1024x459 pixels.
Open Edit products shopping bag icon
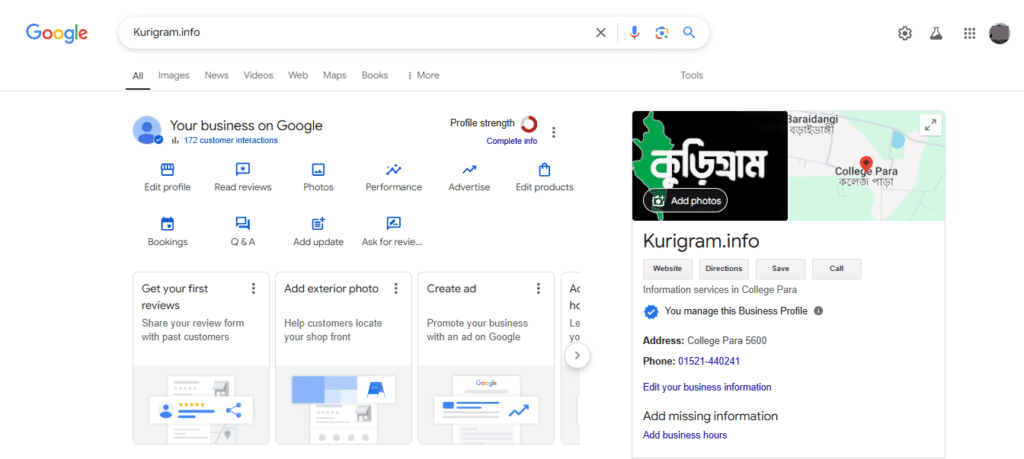[544, 170]
